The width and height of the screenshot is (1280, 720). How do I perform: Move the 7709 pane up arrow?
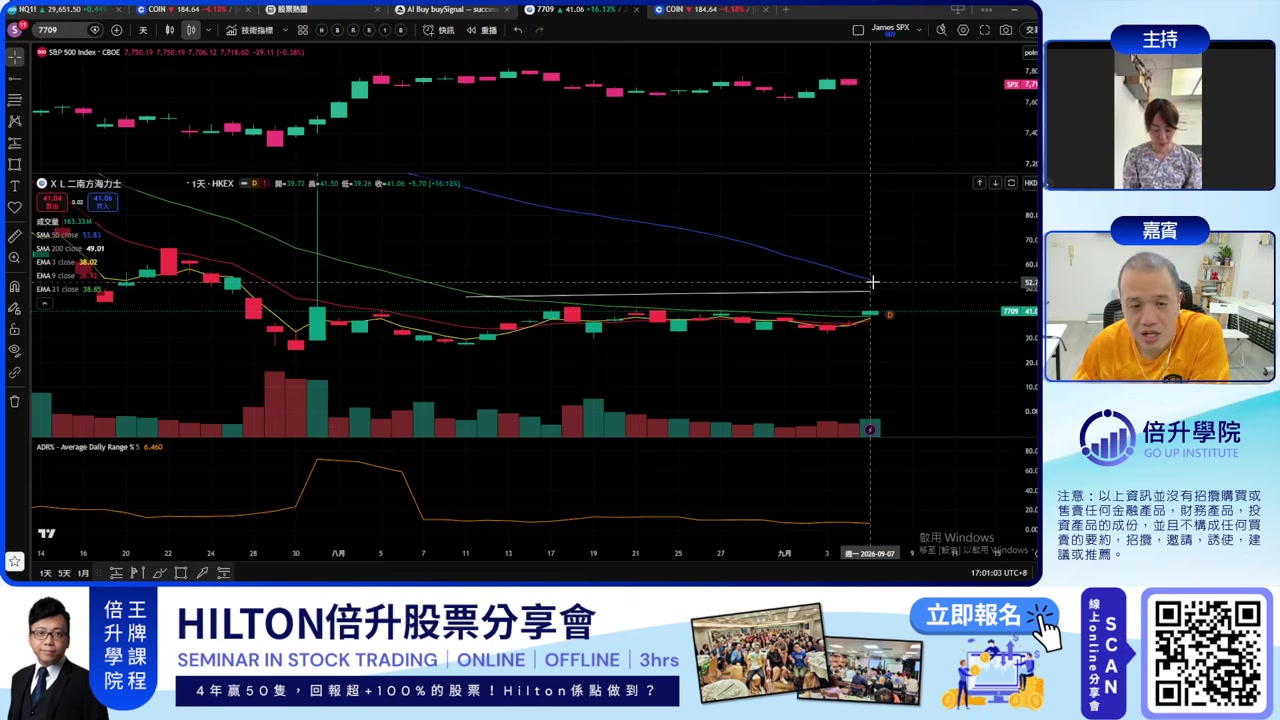(980, 183)
